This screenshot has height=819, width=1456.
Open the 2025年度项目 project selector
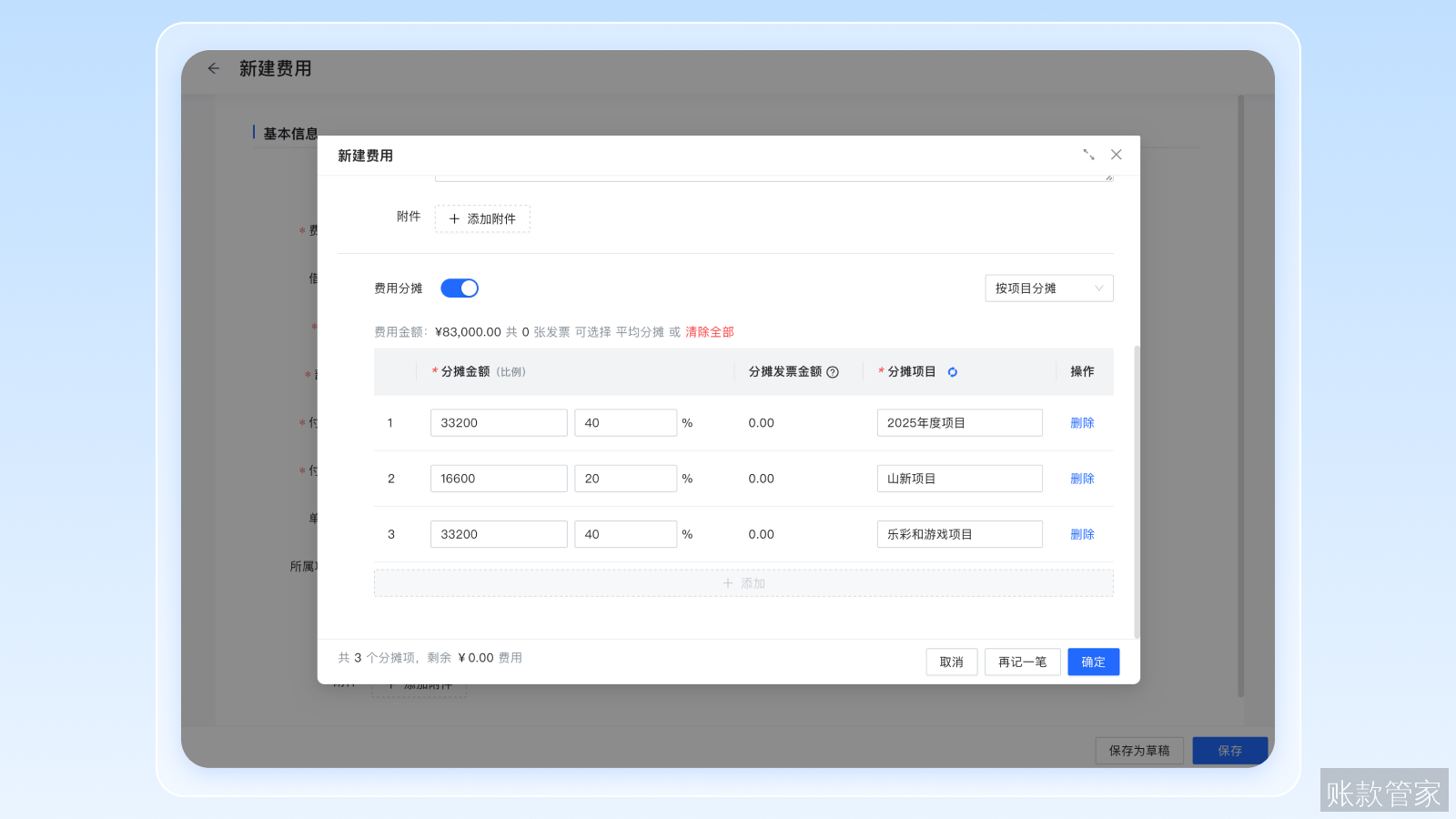(959, 422)
